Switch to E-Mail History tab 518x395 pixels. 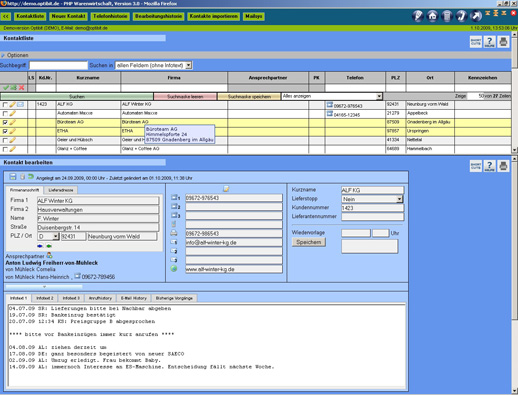tap(134, 298)
